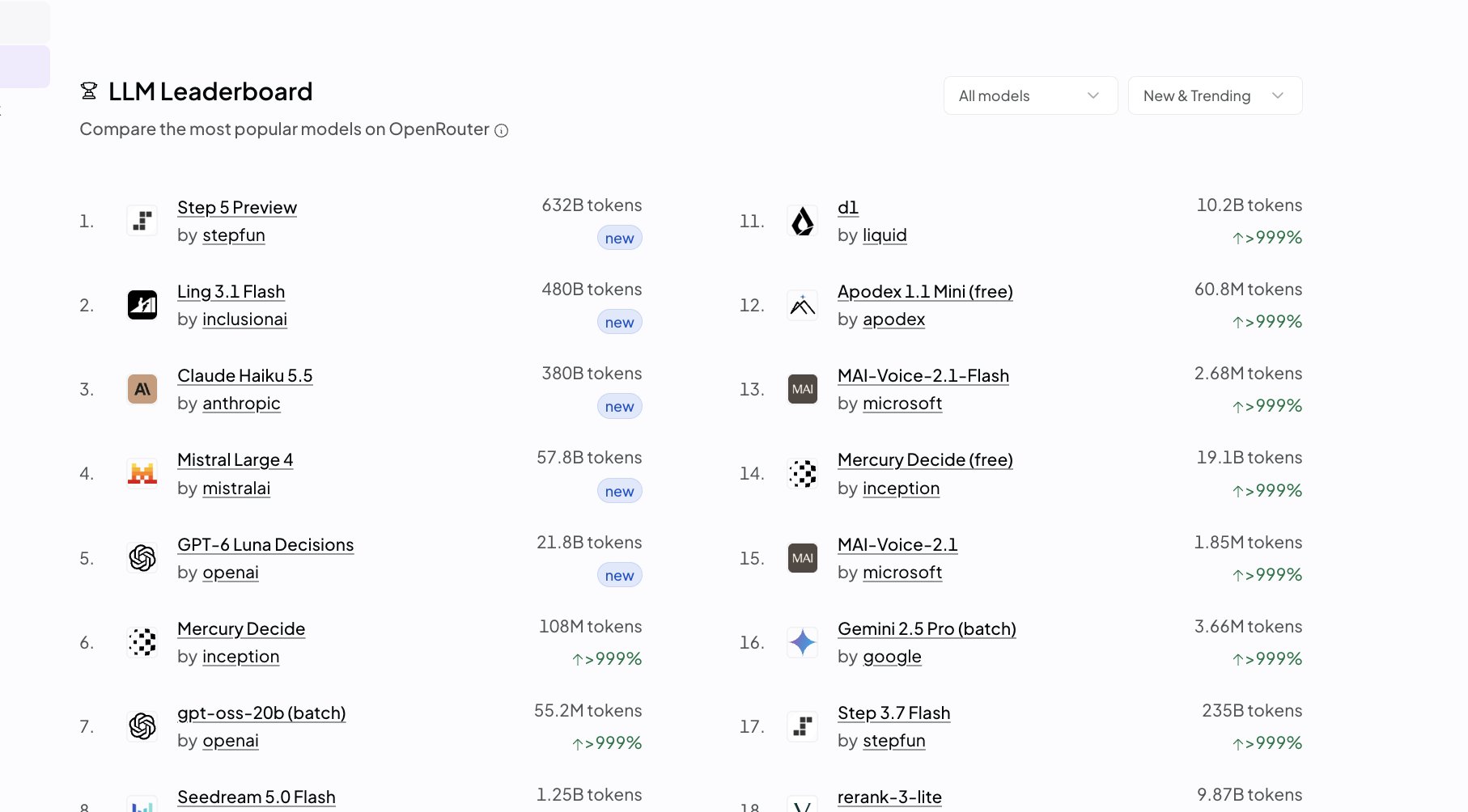
Task: Click the 108M tokens value
Action: click(x=590, y=626)
